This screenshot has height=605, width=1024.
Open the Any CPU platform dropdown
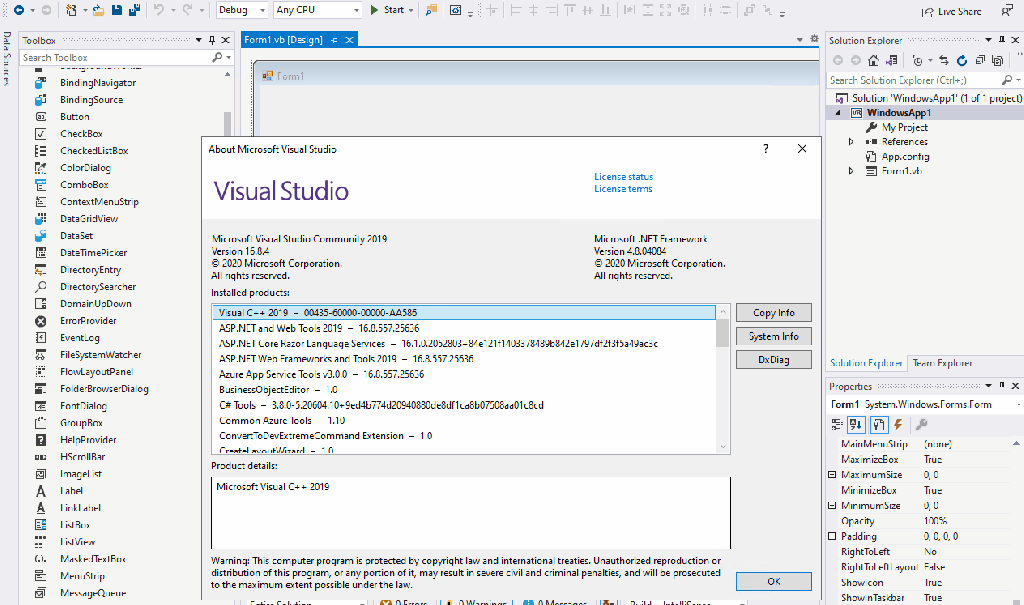coord(317,10)
